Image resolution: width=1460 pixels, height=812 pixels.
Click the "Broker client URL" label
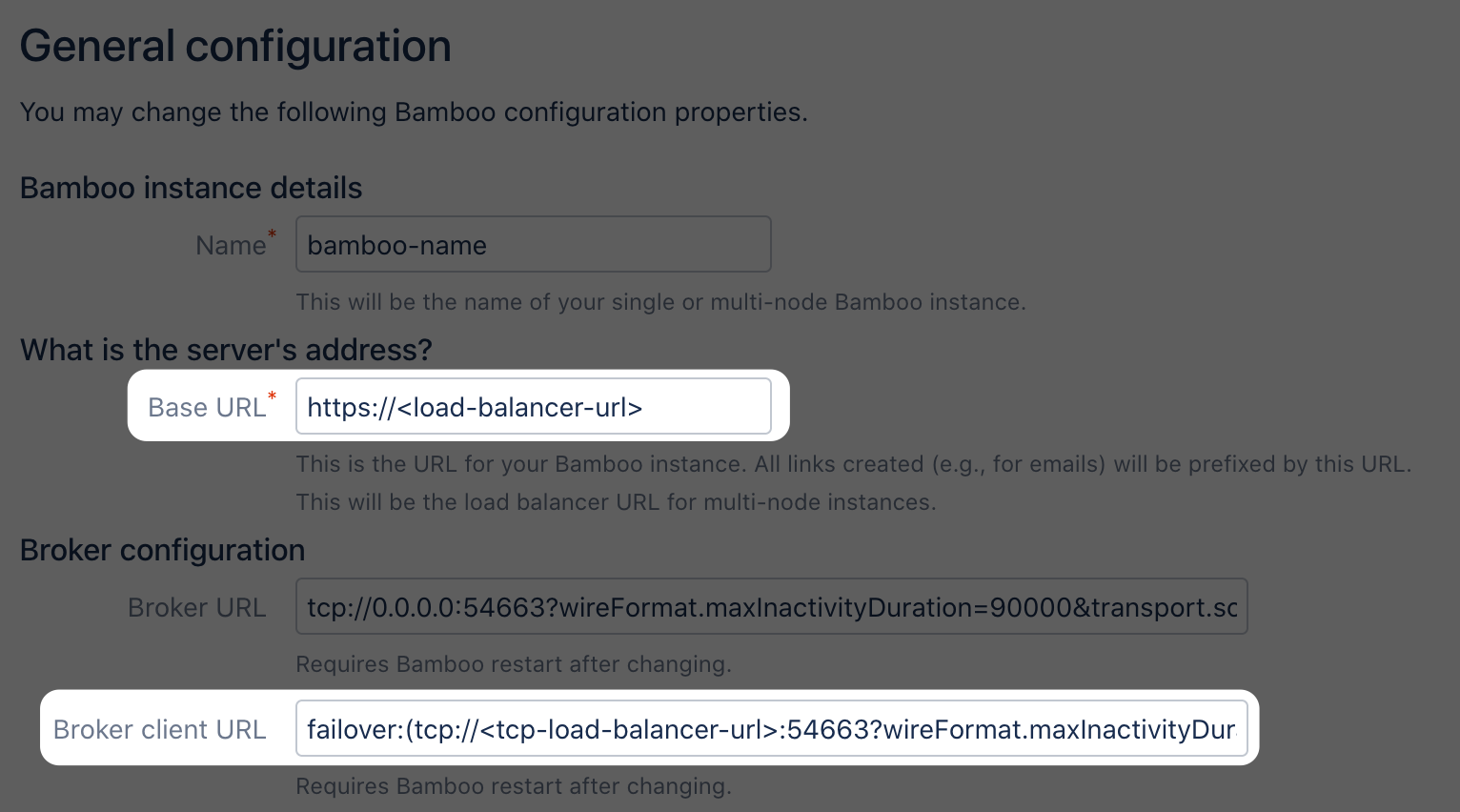coord(159,730)
